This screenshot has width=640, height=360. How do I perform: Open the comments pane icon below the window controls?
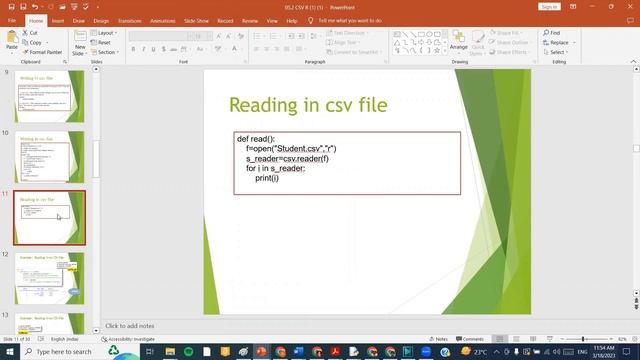click(630, 20)
